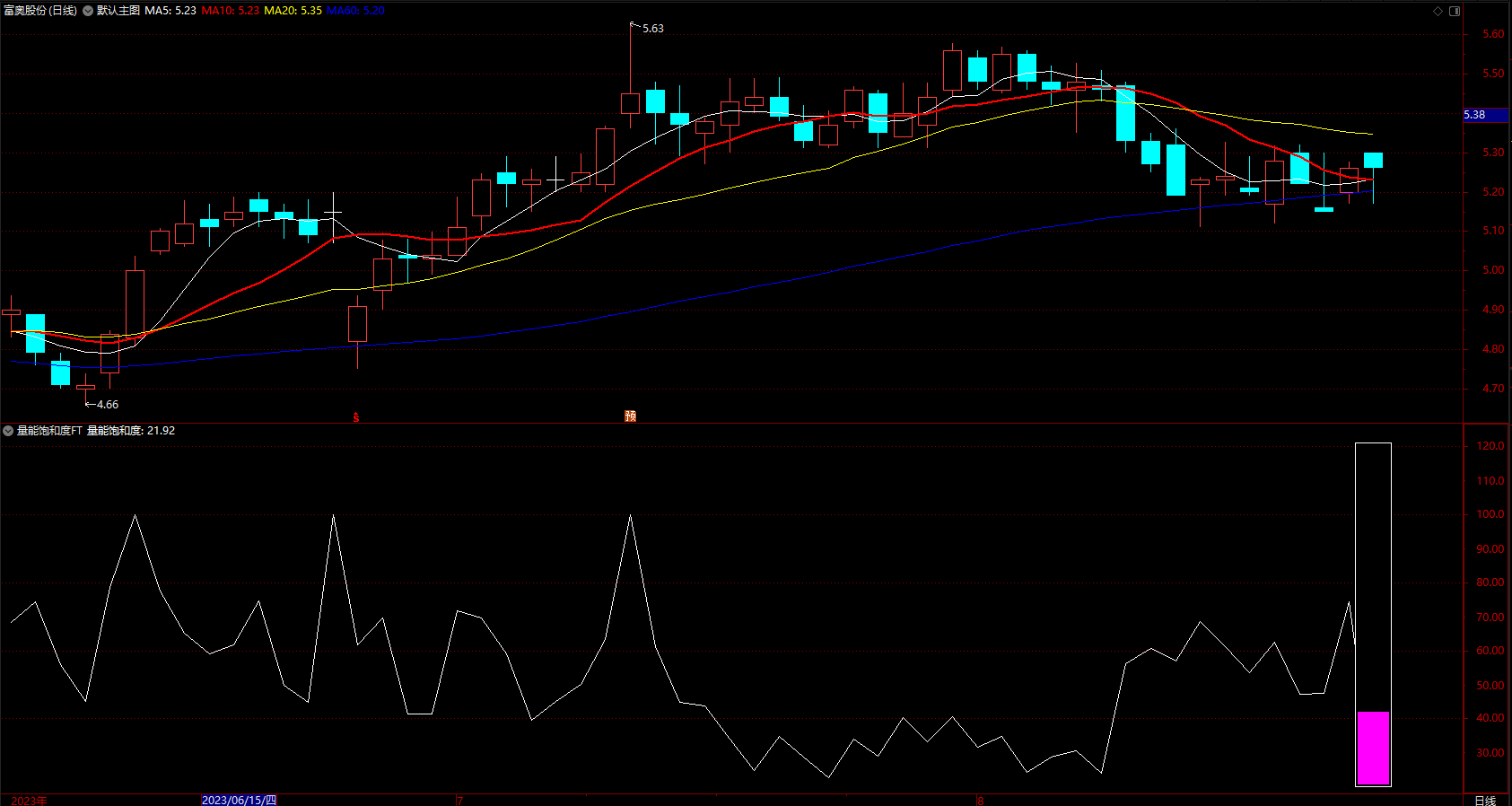Click the 4.66 low price annotation
Viewport: 1512px width, 806px height.
[108, 405]
